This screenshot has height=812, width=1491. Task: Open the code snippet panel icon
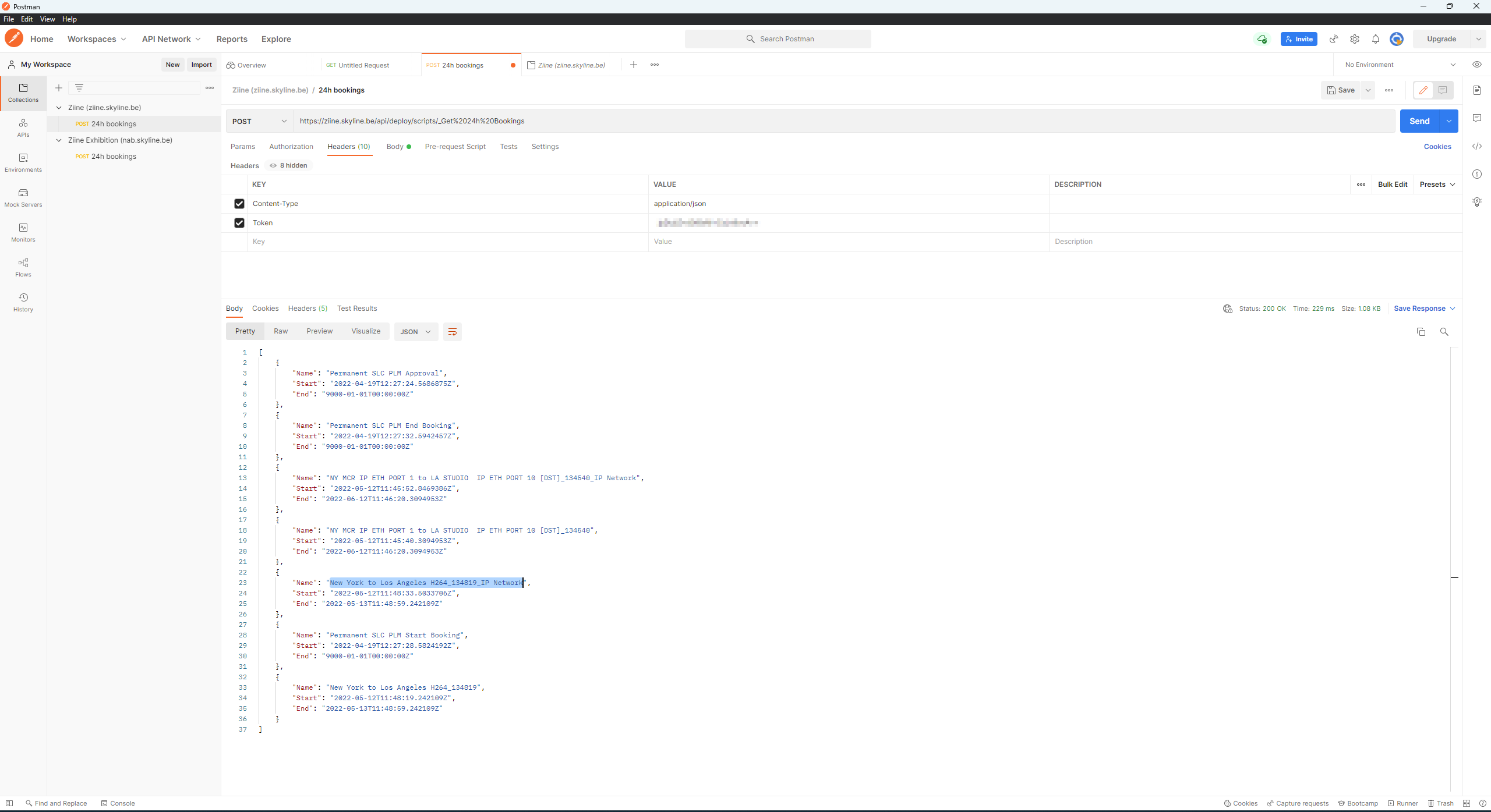coord(1477,146)
